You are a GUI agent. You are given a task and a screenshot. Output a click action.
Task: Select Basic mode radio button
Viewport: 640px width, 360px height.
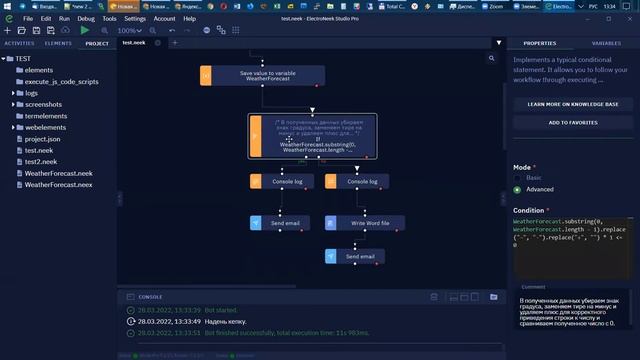(x=517, y=178)
